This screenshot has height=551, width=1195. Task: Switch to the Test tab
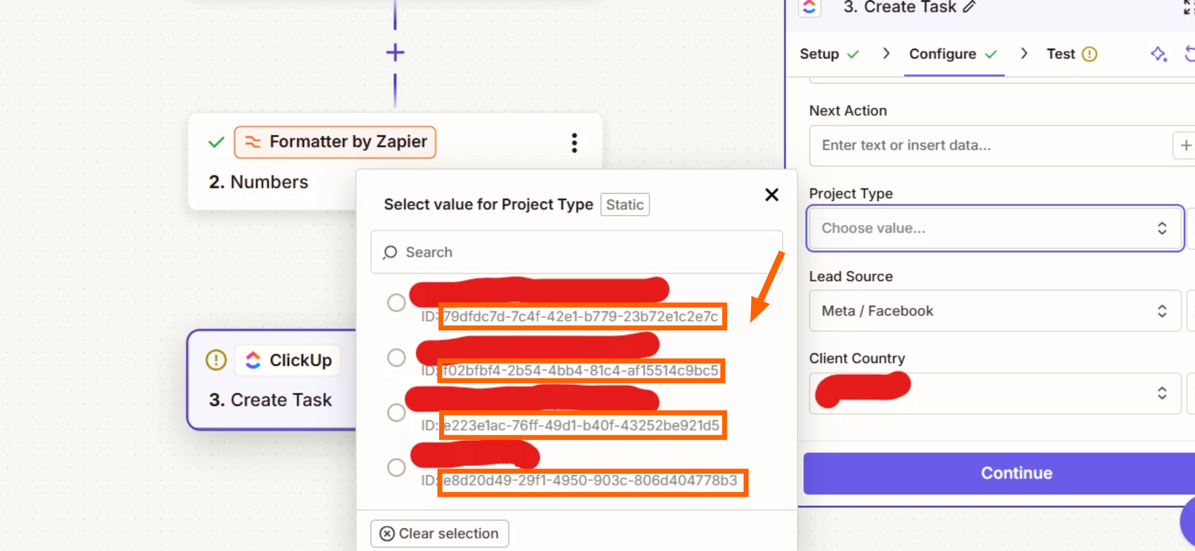click(x=1072, y=54)
